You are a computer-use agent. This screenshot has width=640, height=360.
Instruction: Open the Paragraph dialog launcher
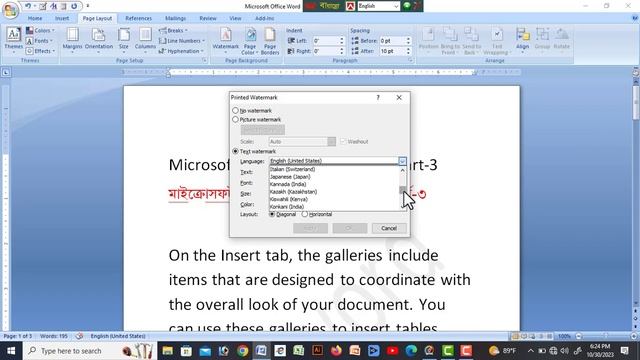pyautogui.click(x=411, y=60)
